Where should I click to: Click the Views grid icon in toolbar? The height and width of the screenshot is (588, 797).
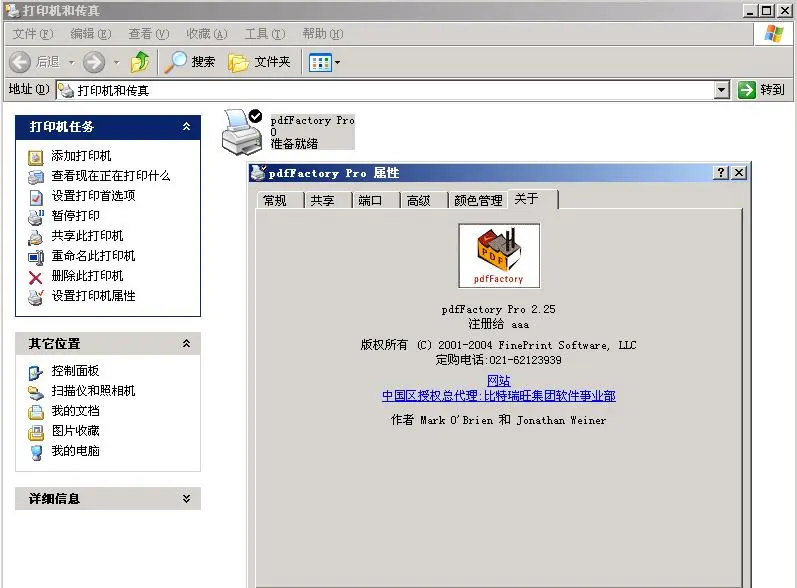pyautogui.click(x=320, y=63)
